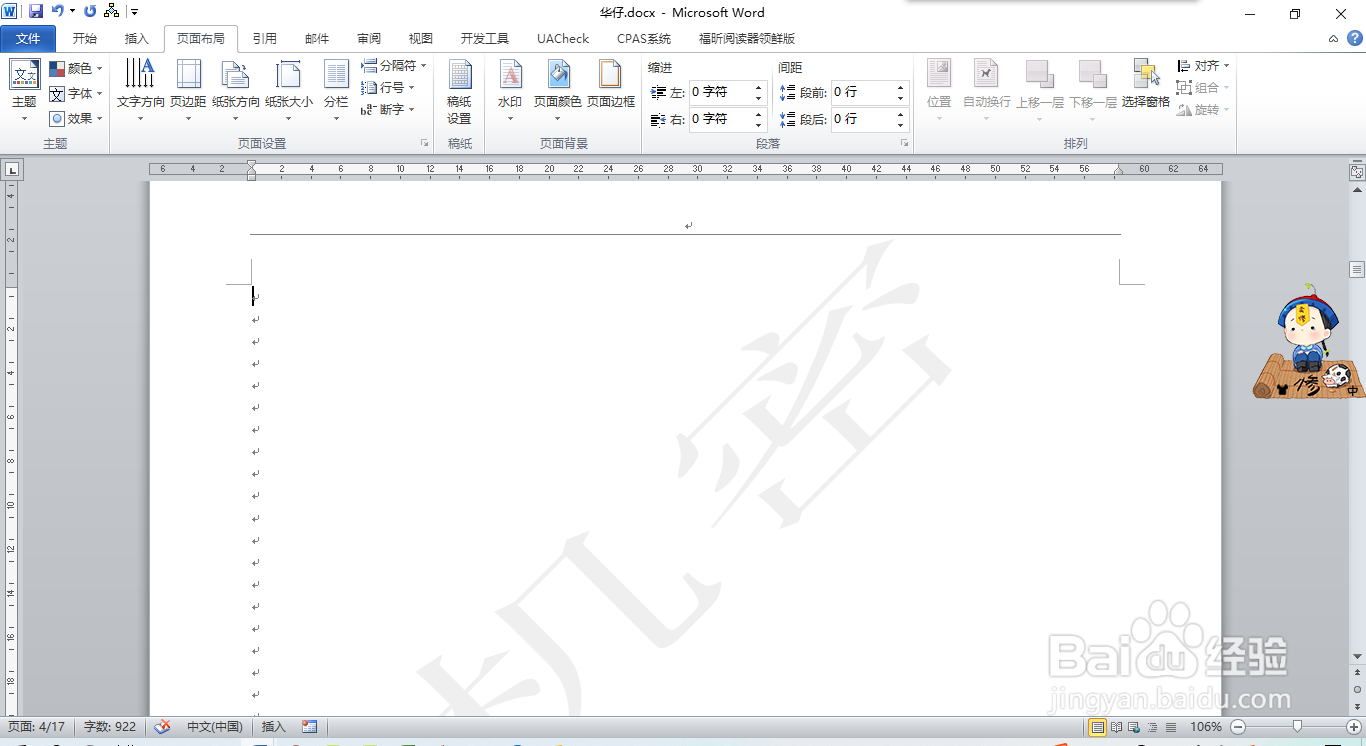The image size is (1366, 746).
Task: Redo action in quick access toolbar
Action: (90, 12)
